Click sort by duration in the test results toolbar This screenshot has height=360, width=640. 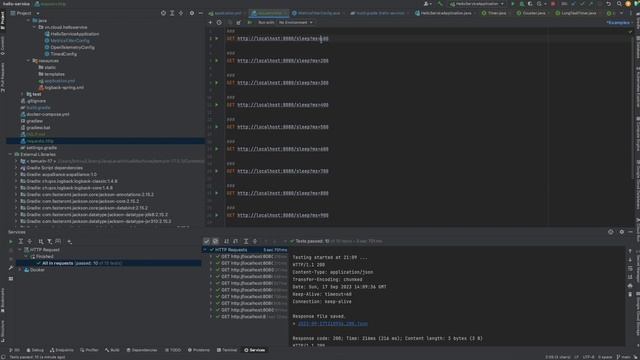point(236,241)
